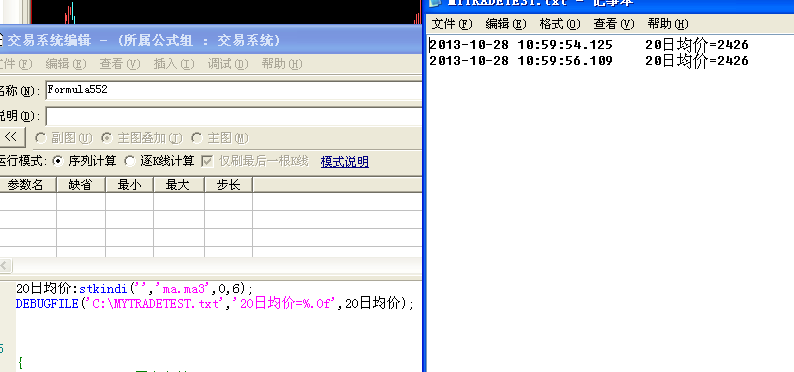Open formula editor's 查看(V) menu

(120, 64)
